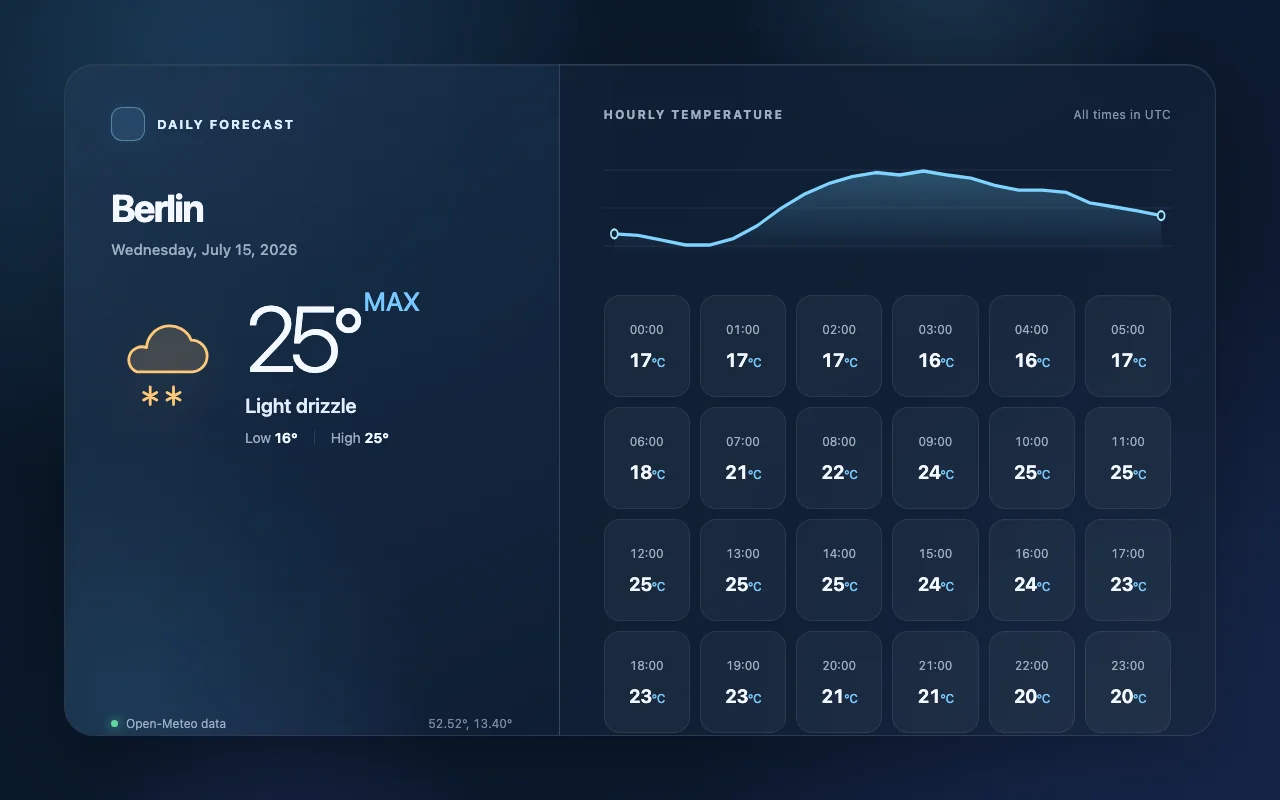Image resolution: width=1280 pixels, height=800 pixels.
Task: Click the 10:00 temperature card
Action: pos(1032,458)
